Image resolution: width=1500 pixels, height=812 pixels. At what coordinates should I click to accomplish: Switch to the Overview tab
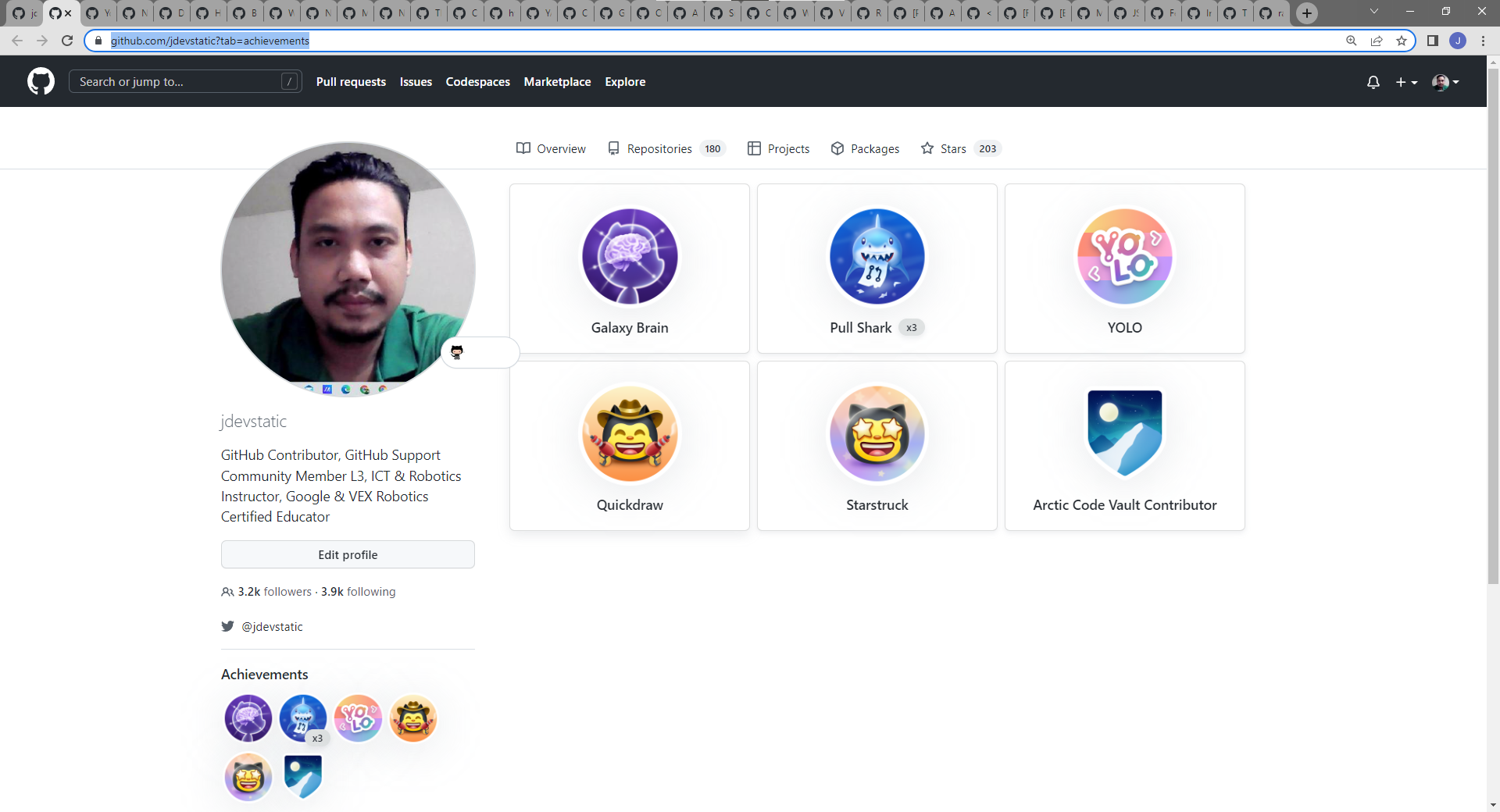coord(551,148)
